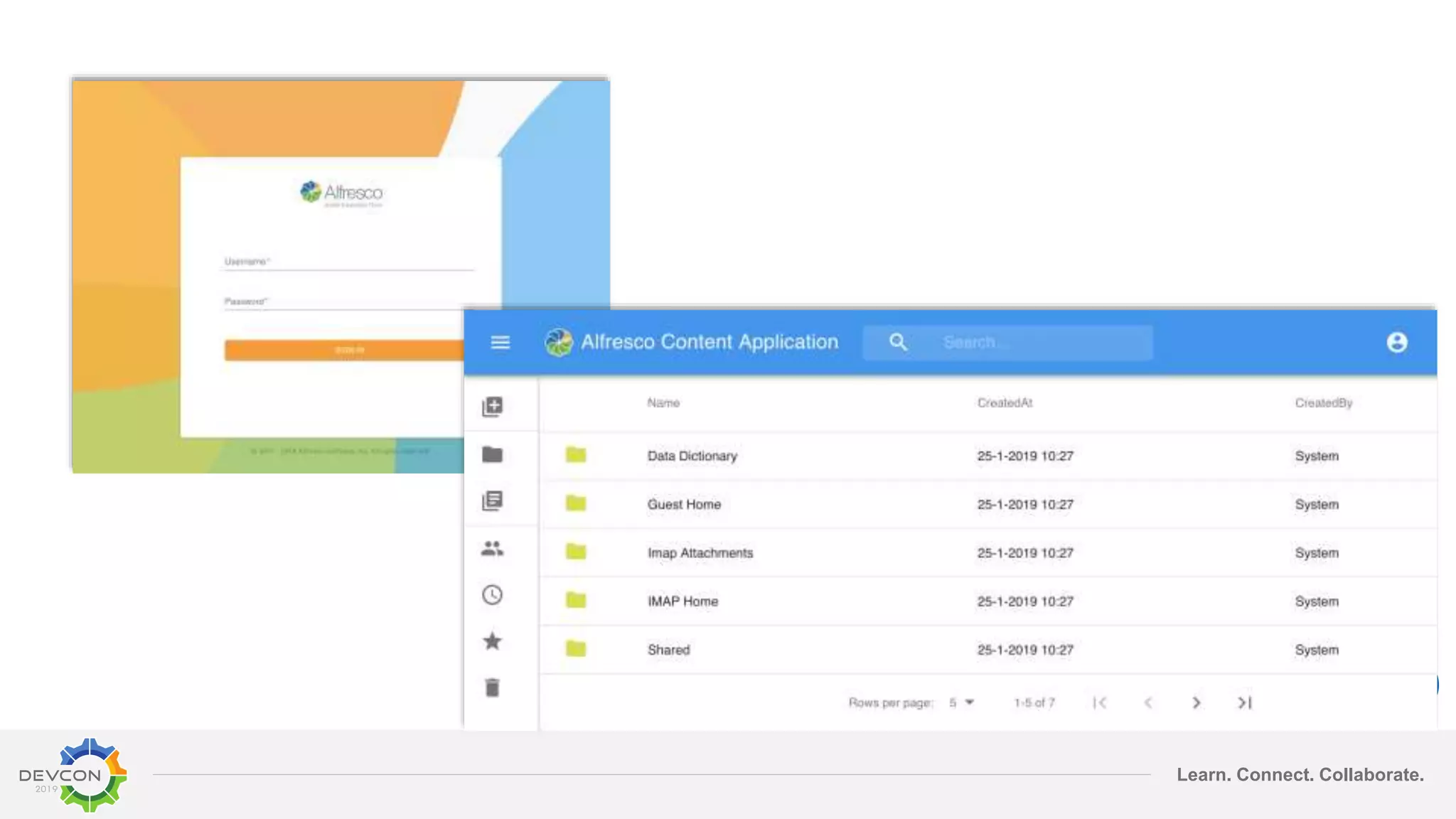Screen dimensions: 1456x819
Task: Click the Username field on login window
Action: click(x=348, y=262)
